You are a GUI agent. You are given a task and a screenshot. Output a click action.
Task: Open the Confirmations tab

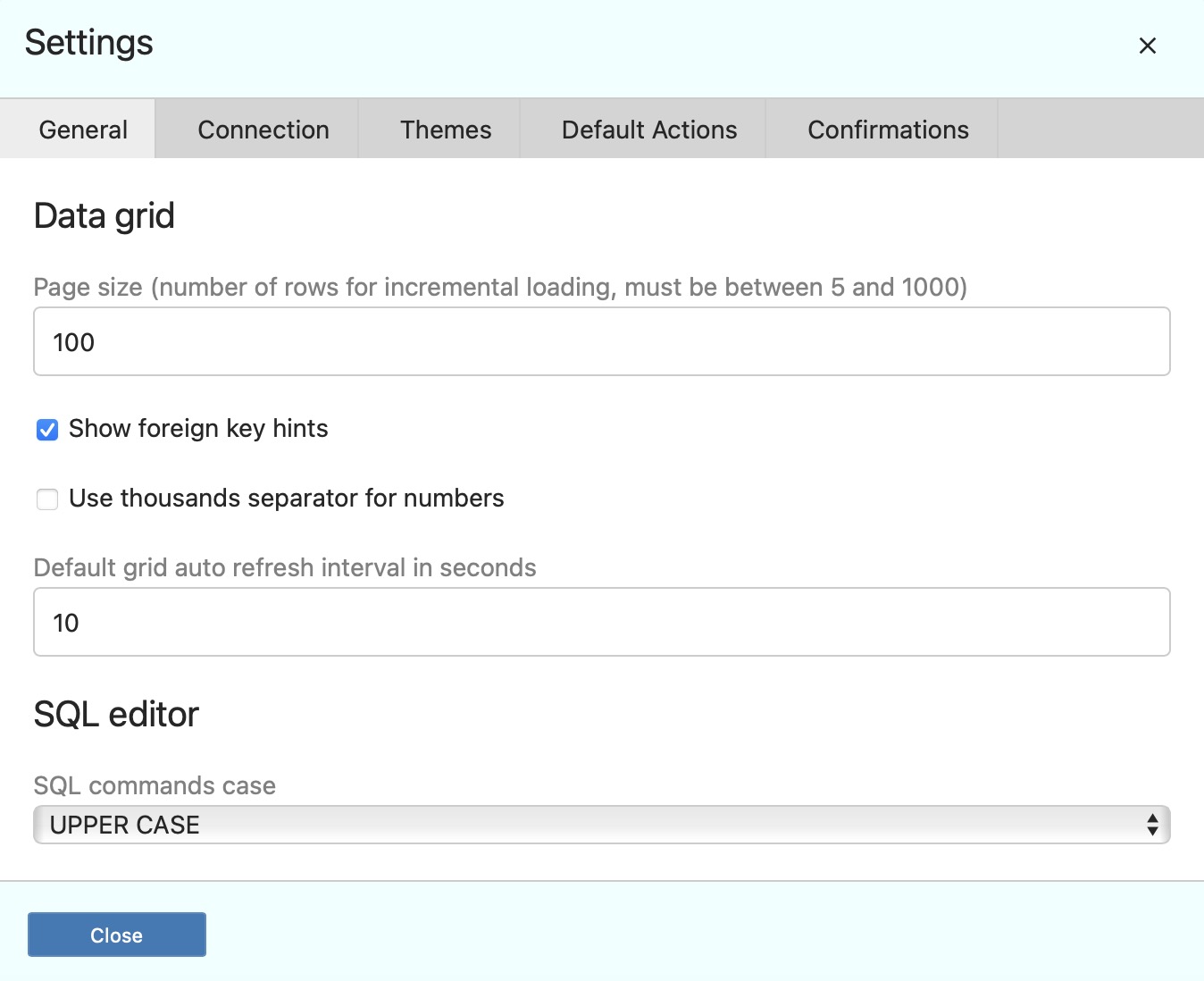(x=888, y=130)
